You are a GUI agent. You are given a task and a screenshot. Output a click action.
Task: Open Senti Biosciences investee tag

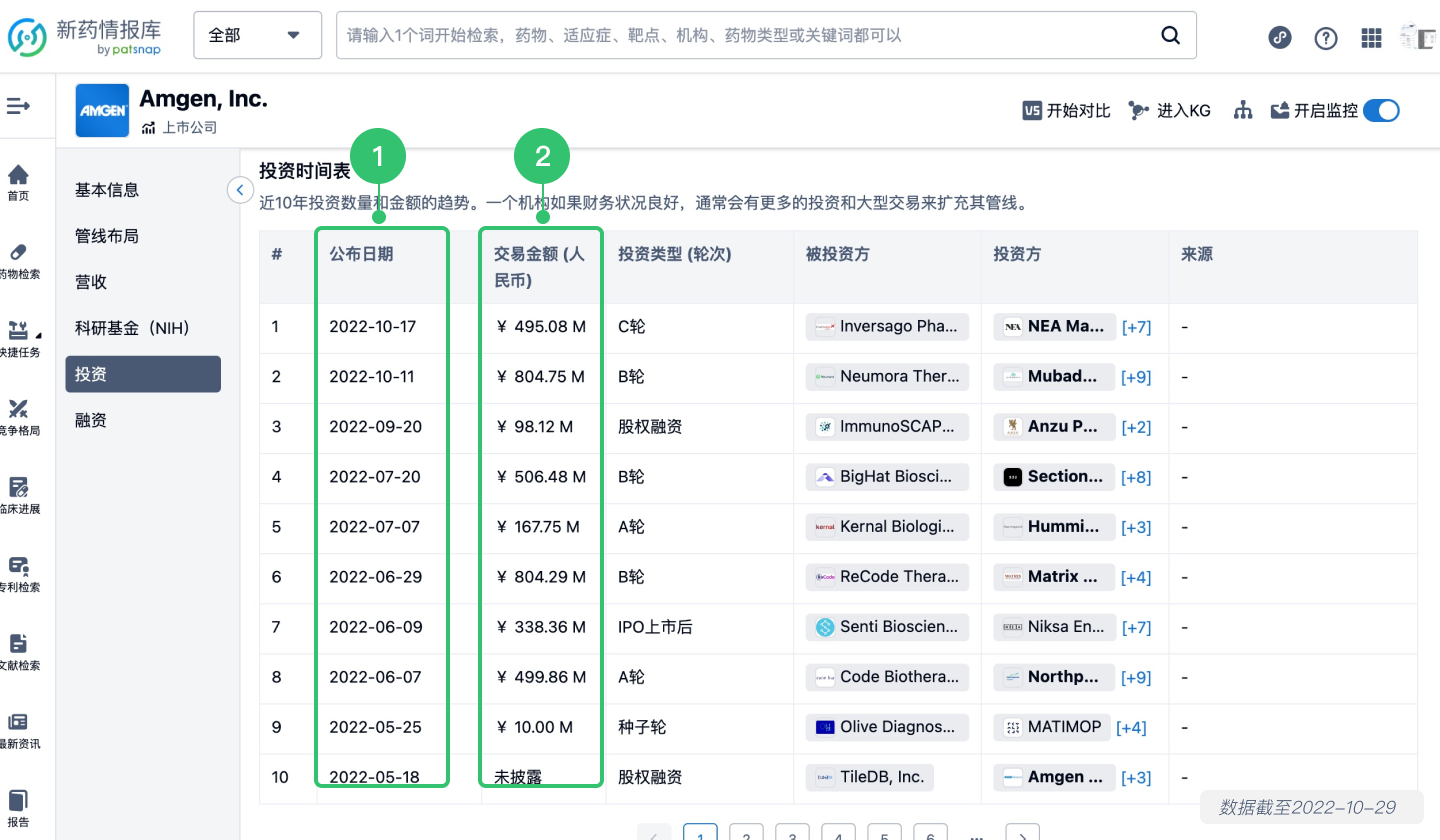(888, 627)
